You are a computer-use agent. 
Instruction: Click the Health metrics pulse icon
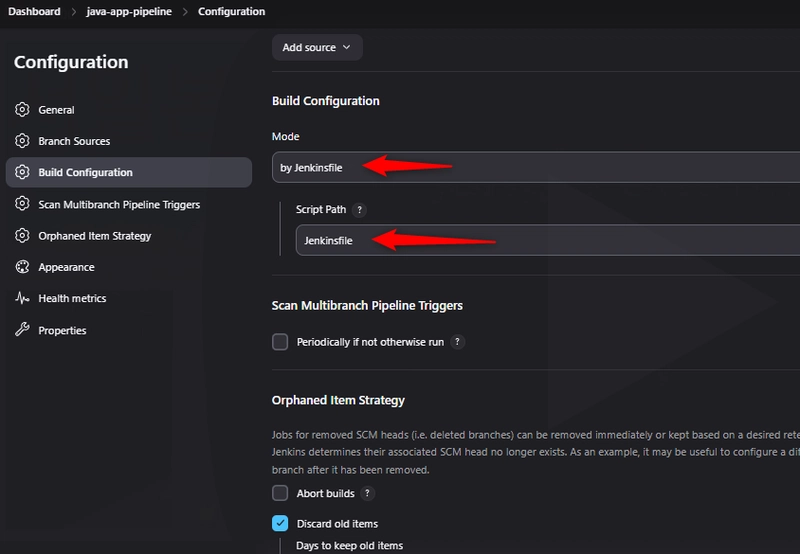(22, 298)
